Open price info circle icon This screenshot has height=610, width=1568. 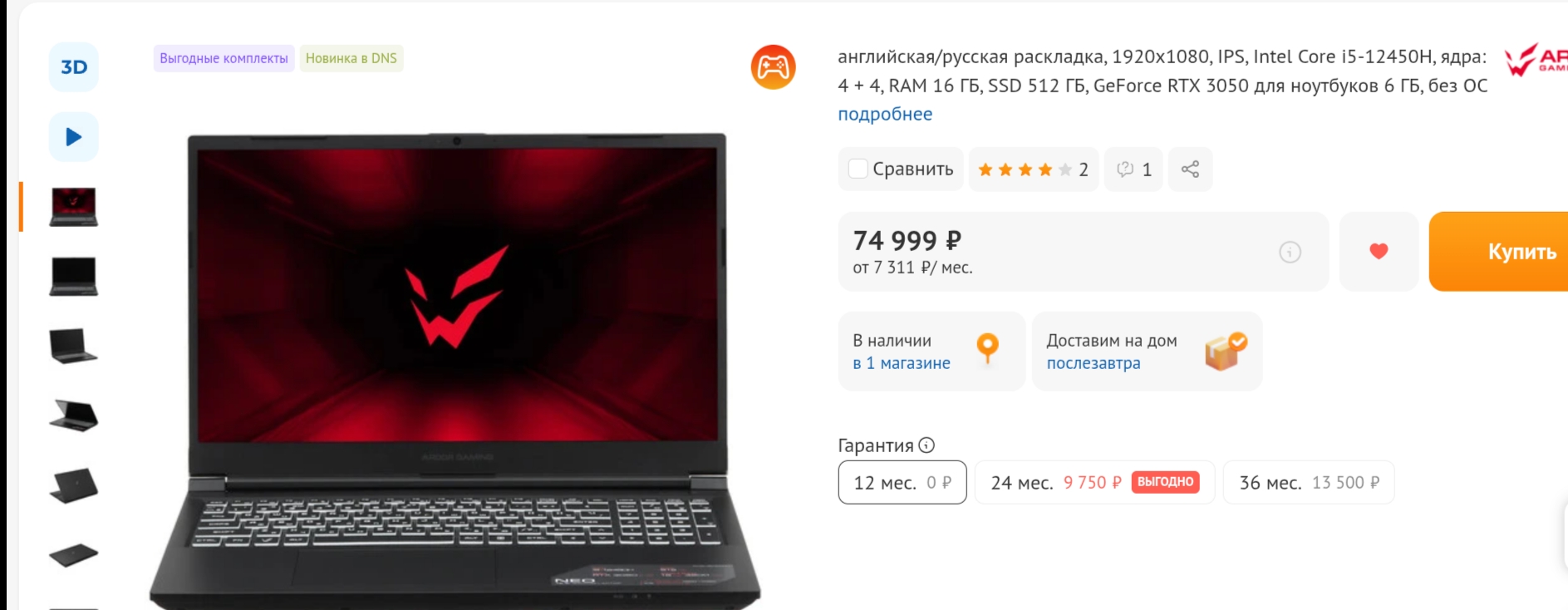pos(1290,252)
